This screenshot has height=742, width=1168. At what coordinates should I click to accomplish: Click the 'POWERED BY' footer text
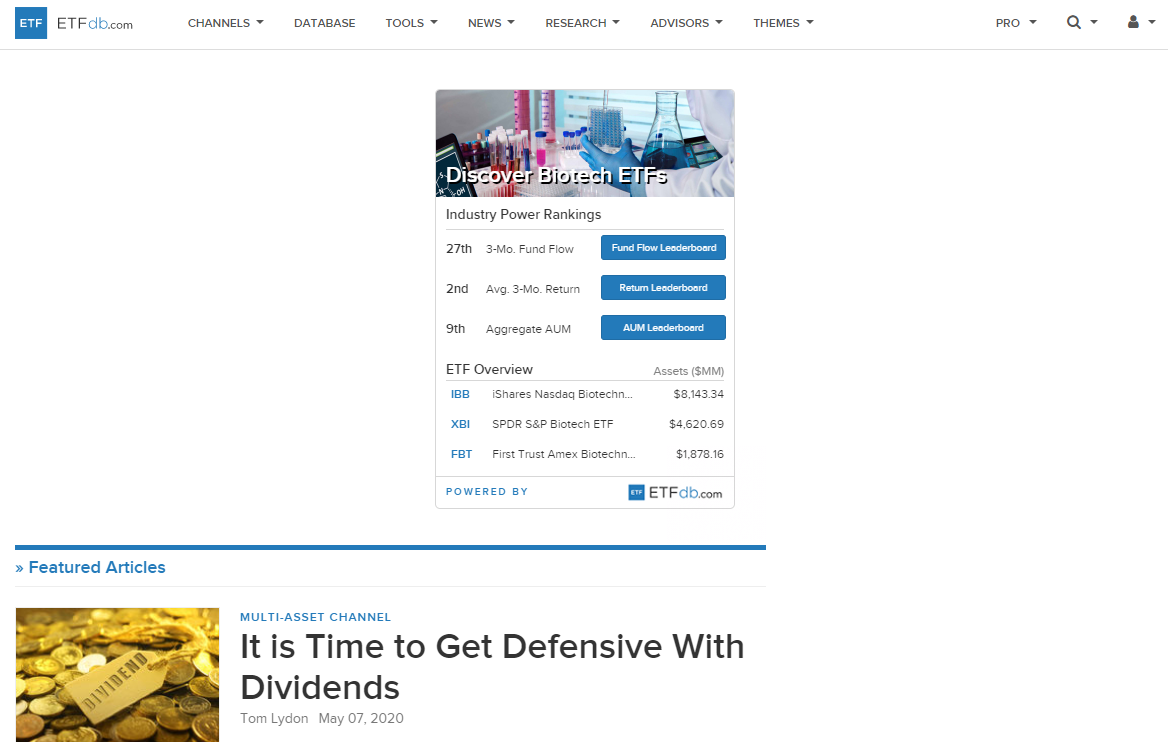point(487,492)
